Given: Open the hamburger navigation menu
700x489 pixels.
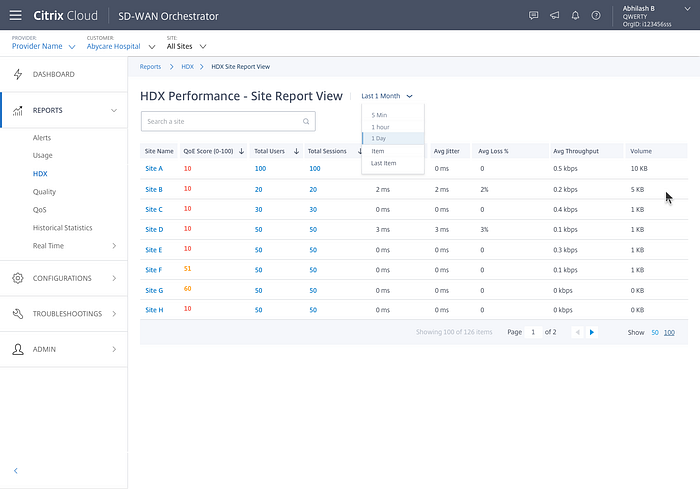Looking at the screenshot, I should pyautogui.click(x=16, y=15).
